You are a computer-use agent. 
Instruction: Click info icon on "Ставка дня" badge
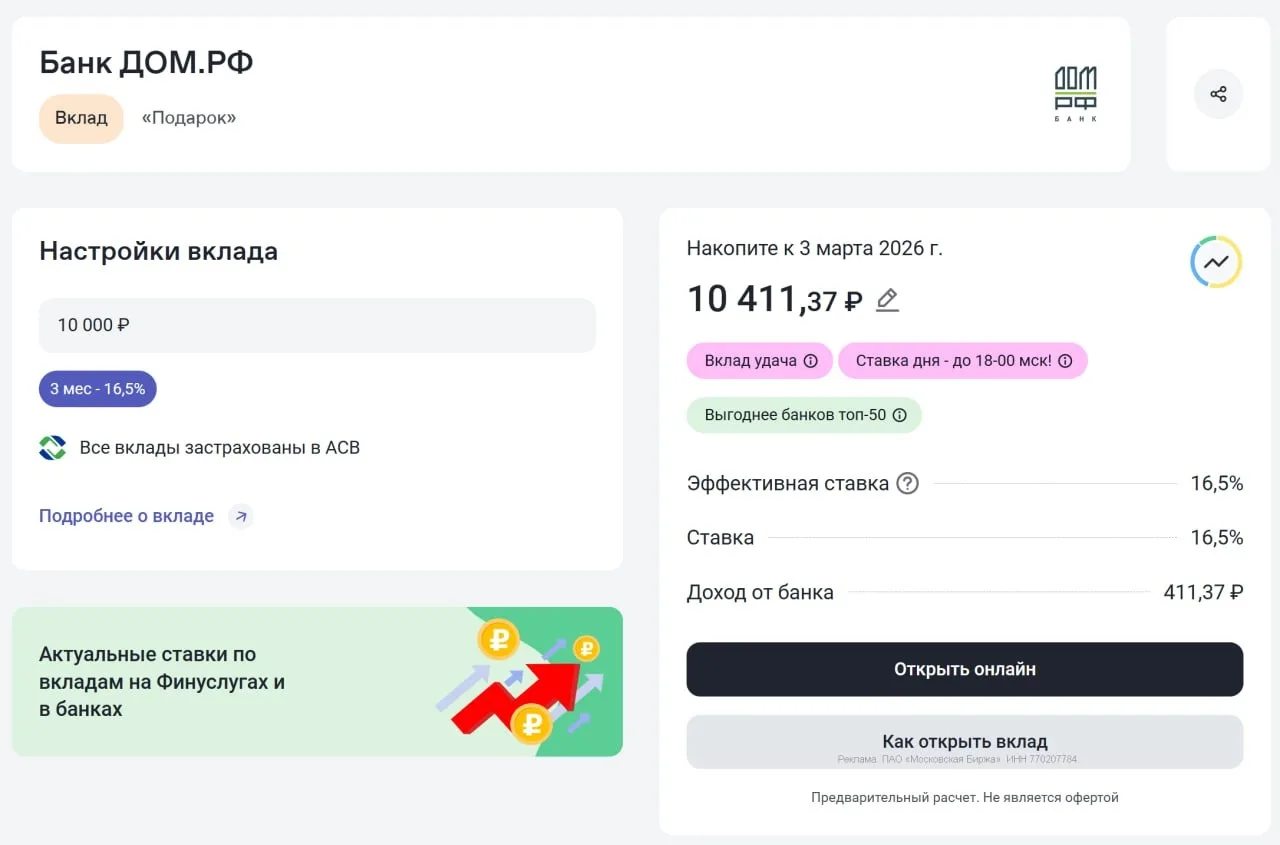coord(1065,361)
